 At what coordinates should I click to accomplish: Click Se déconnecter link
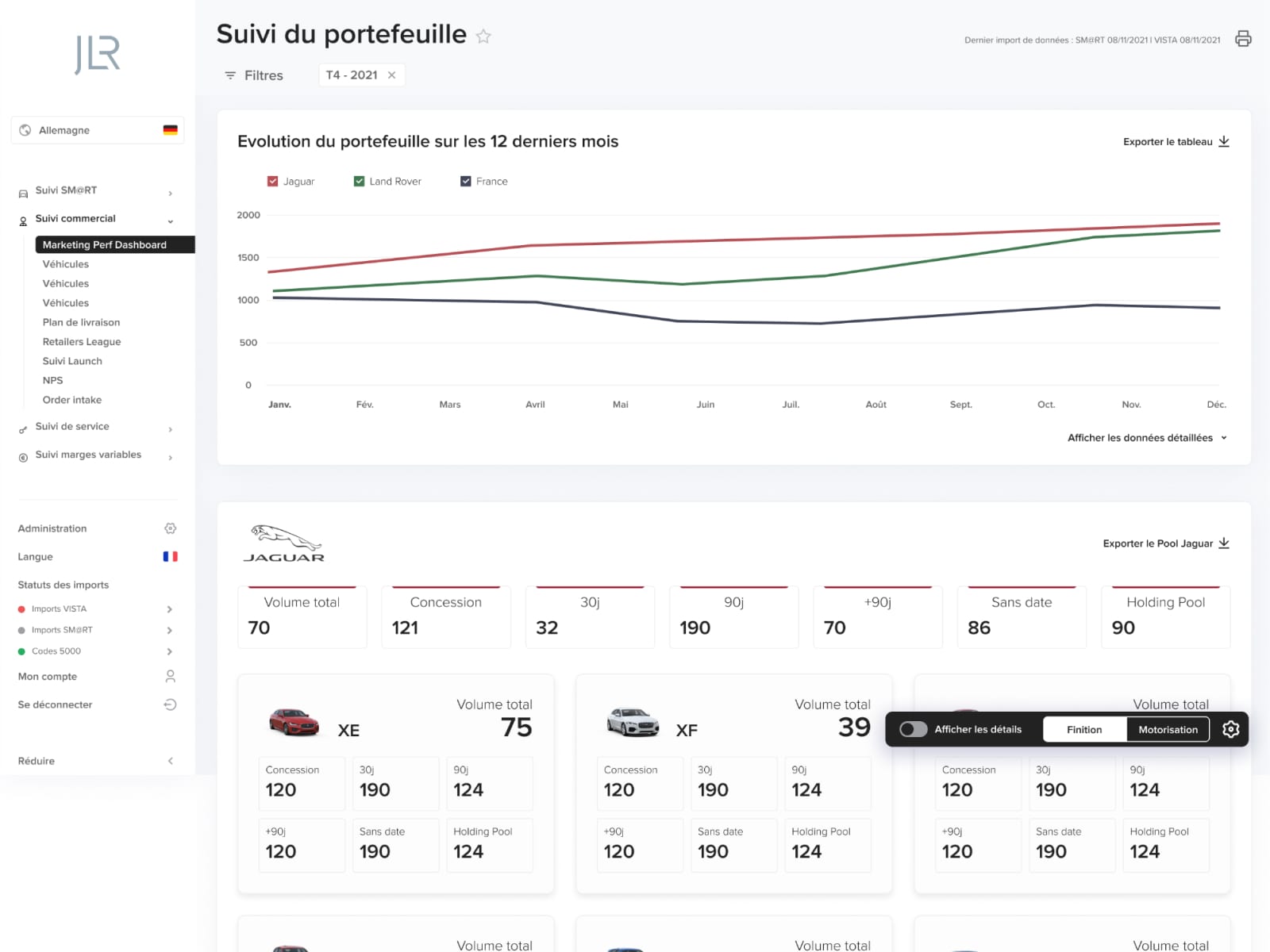coord(56,704)
